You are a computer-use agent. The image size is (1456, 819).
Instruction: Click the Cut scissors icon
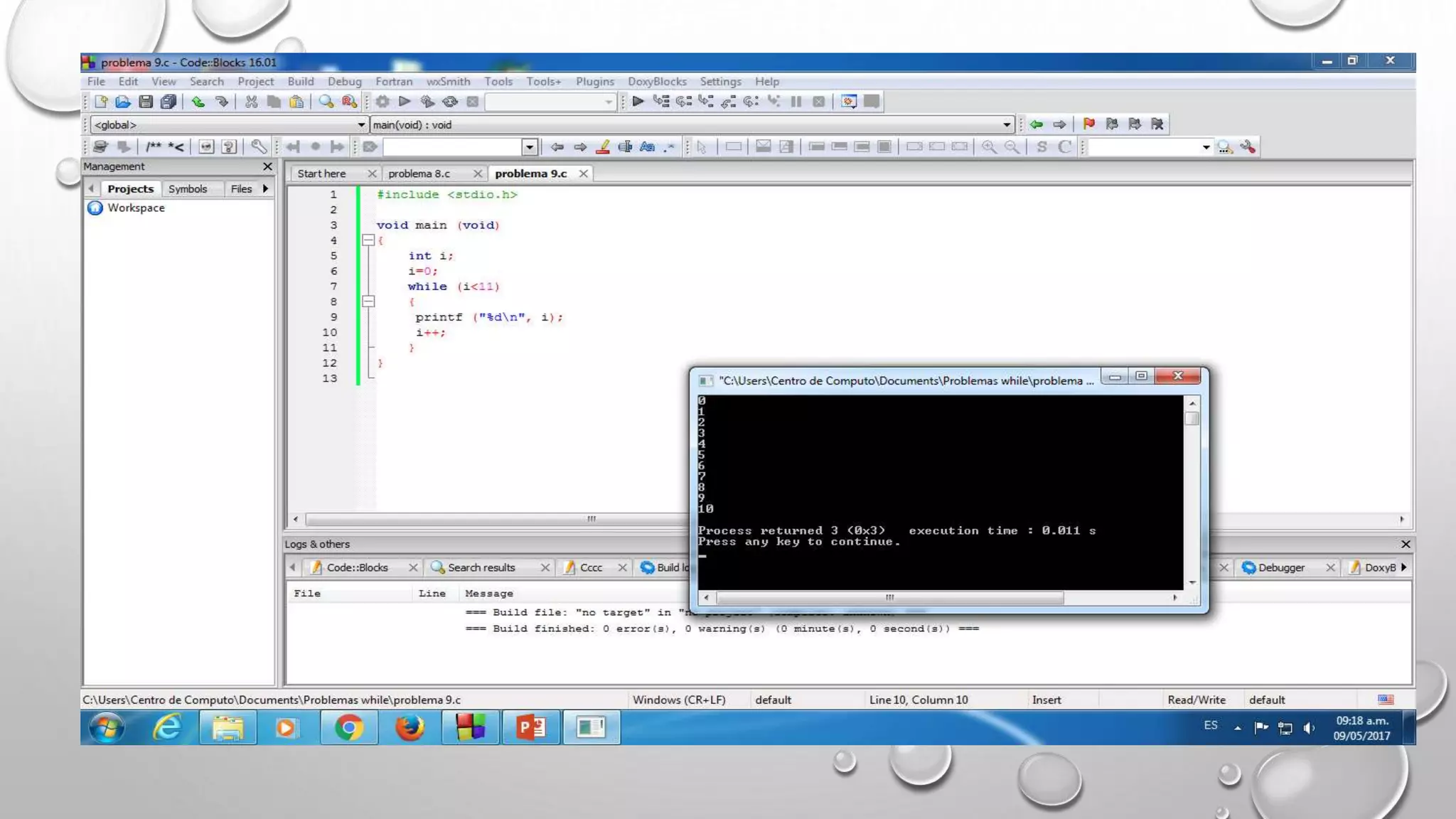(x=251, y=102)
